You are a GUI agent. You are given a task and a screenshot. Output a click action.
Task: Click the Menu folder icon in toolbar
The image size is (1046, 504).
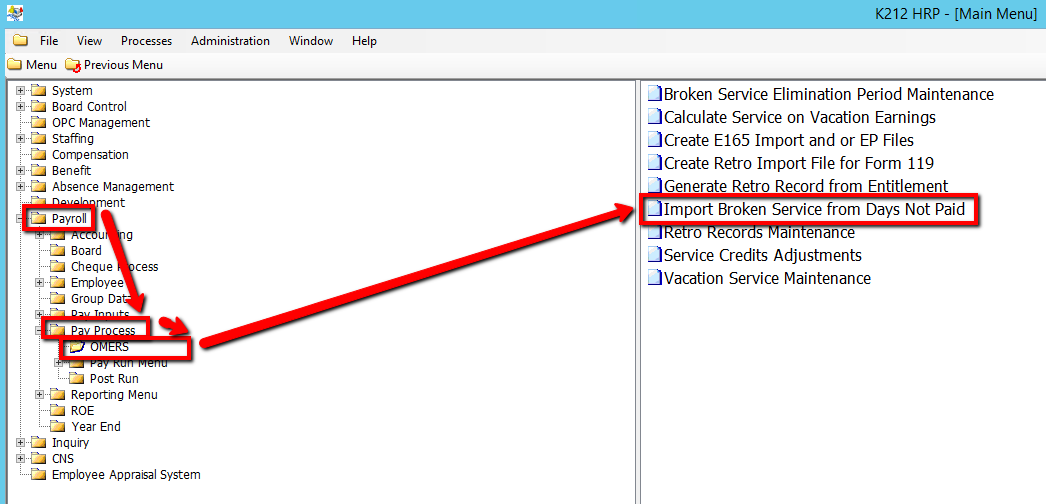[14, 65]
